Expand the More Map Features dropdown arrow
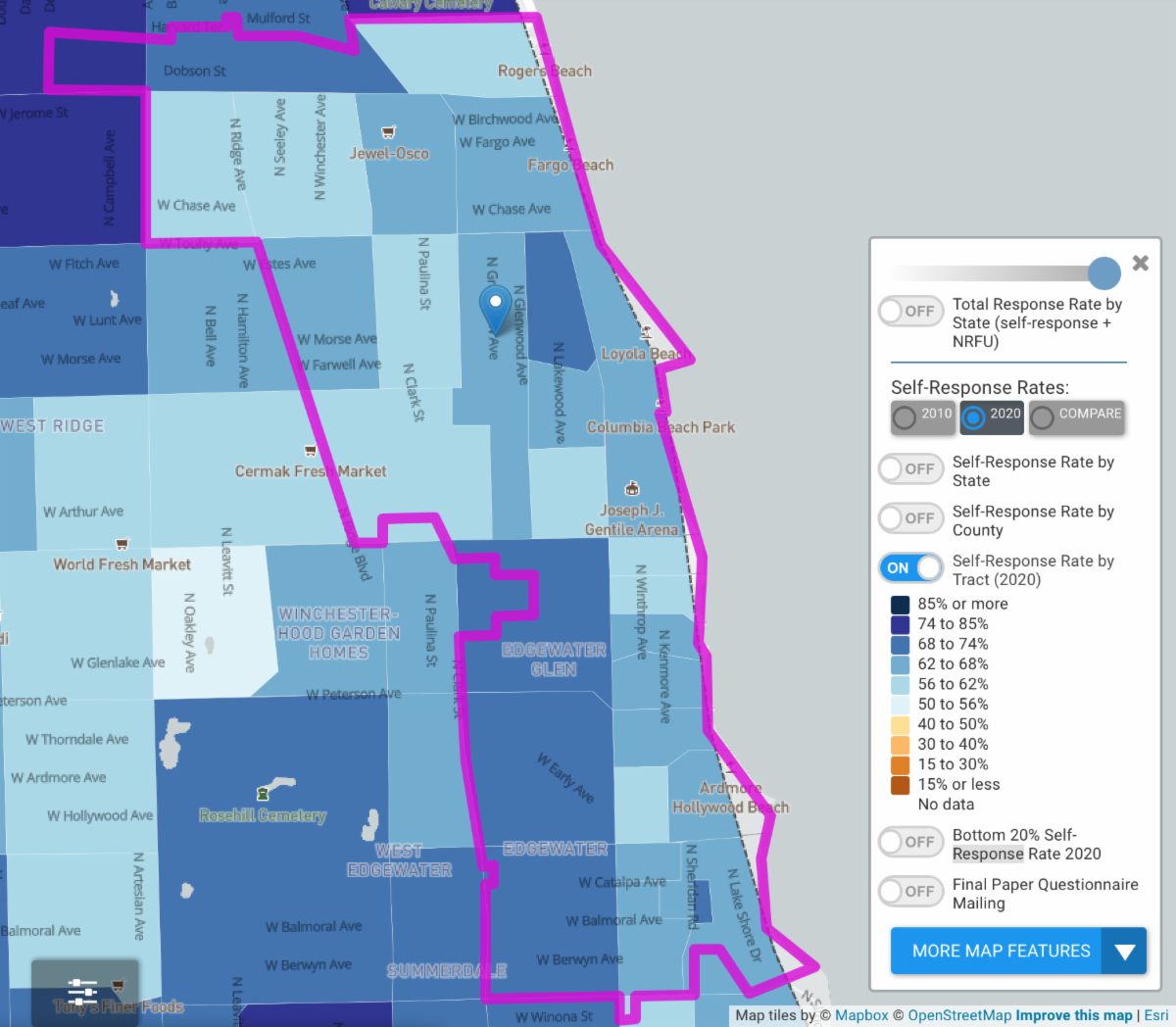 1124,952
